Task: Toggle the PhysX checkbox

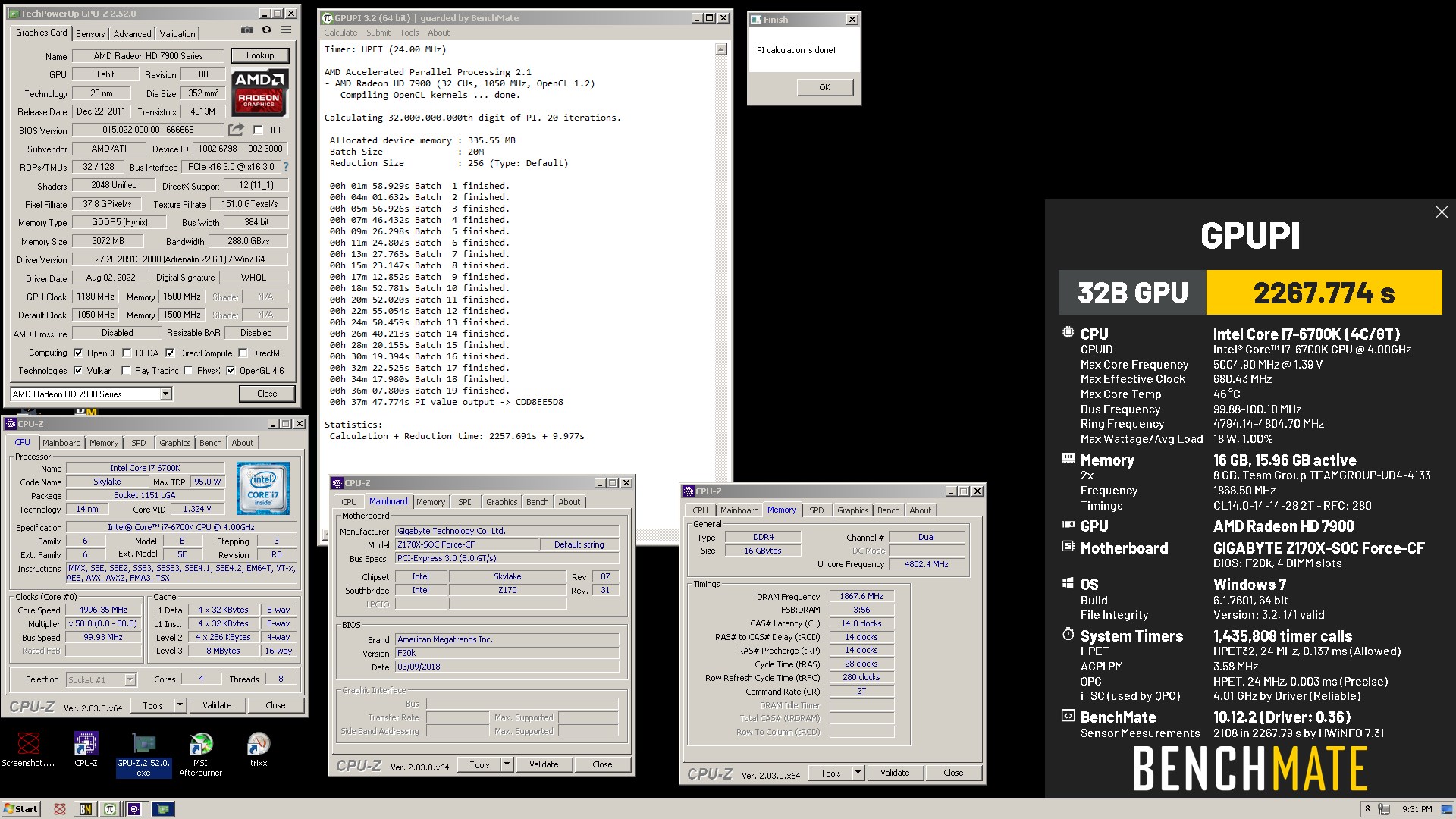Action: point(189,371)
